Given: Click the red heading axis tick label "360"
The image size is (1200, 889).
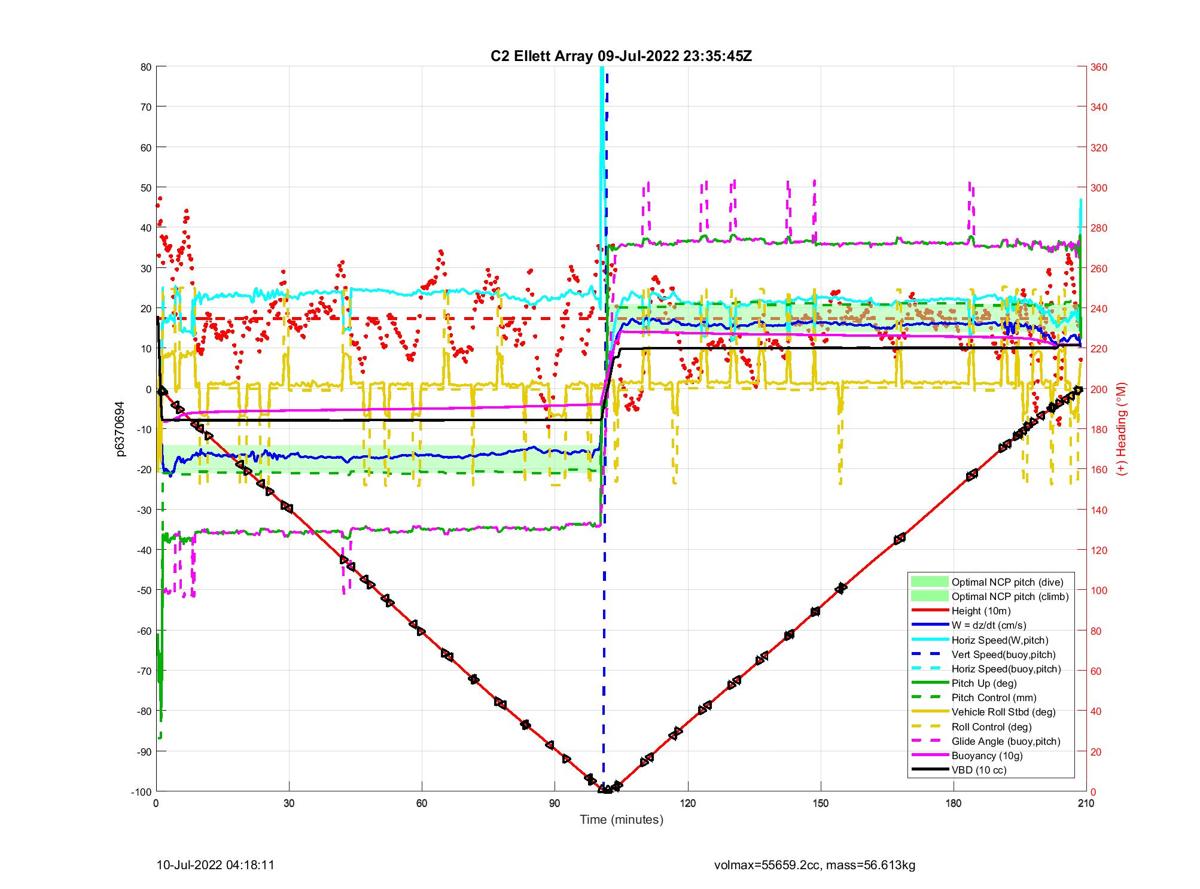Looking at the screenshot, I should pos(1100,67).
